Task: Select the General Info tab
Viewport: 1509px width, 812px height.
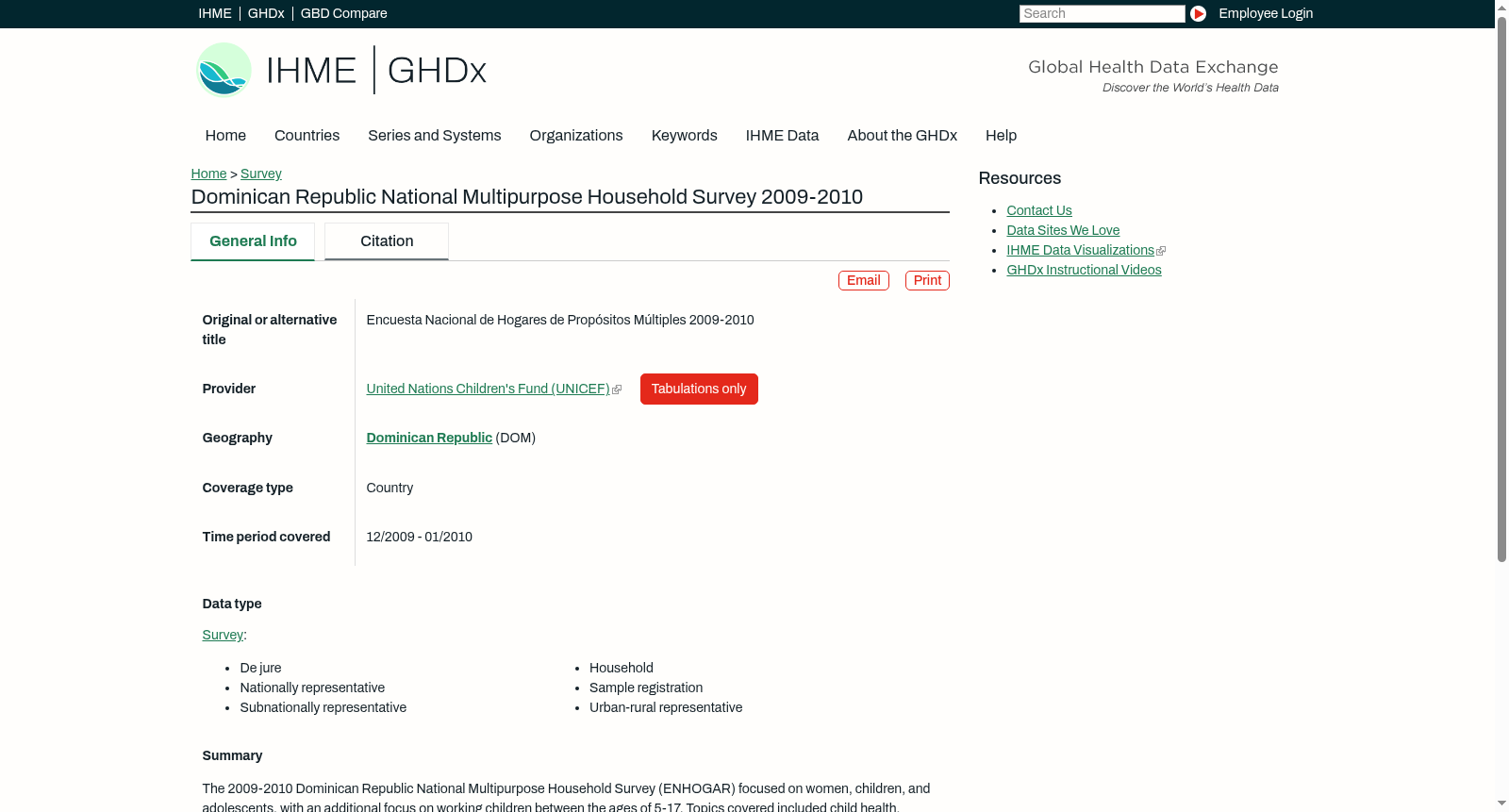Action: point(253,241)
